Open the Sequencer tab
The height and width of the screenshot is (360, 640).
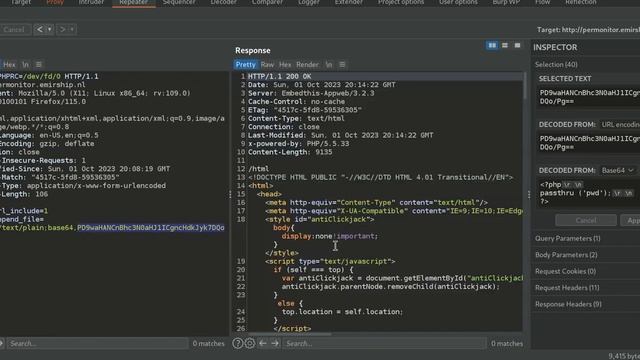[x=179, y=2]
